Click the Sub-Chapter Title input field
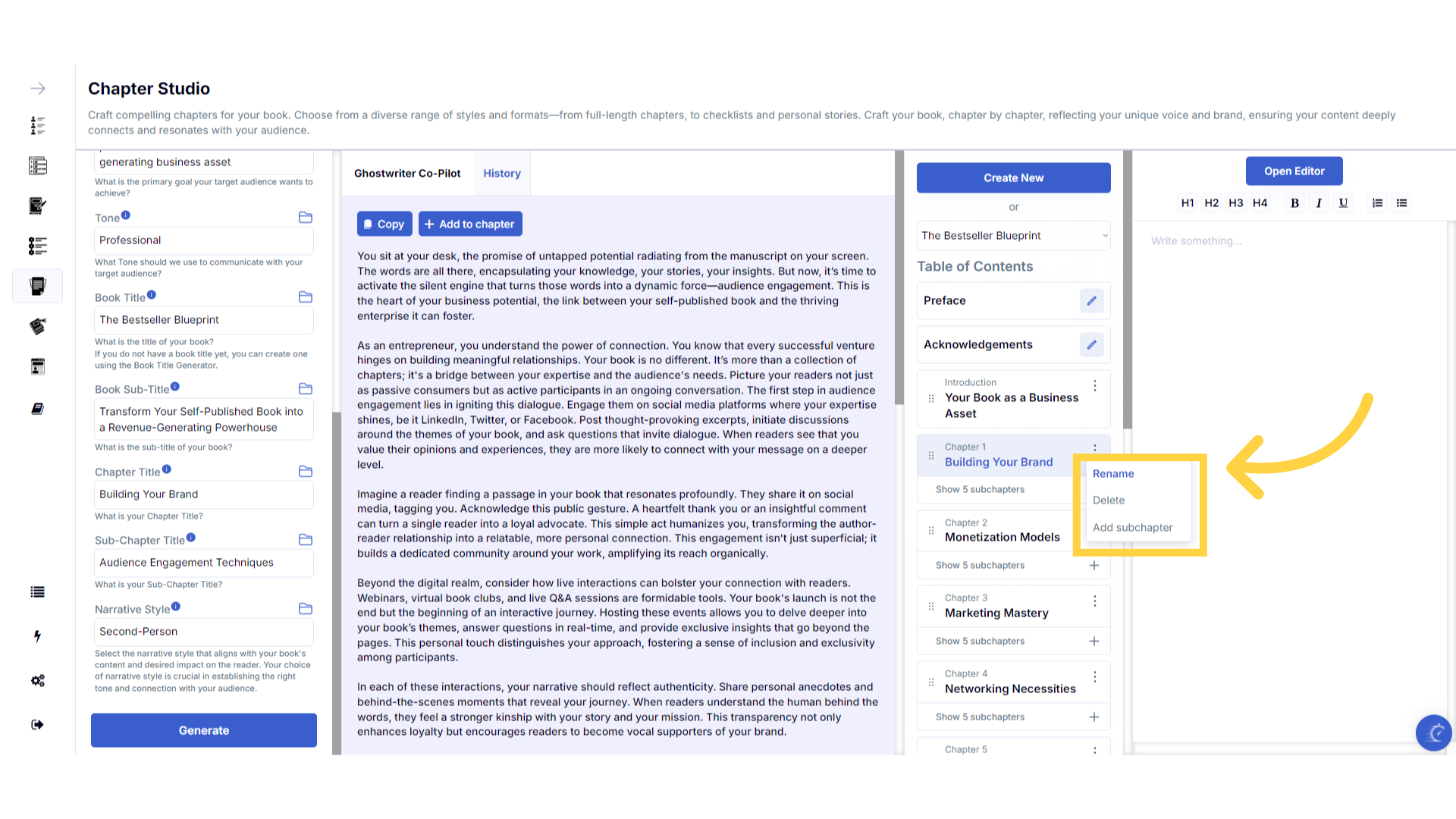Viewport: 1456px width, 819px height. point(203,563)
